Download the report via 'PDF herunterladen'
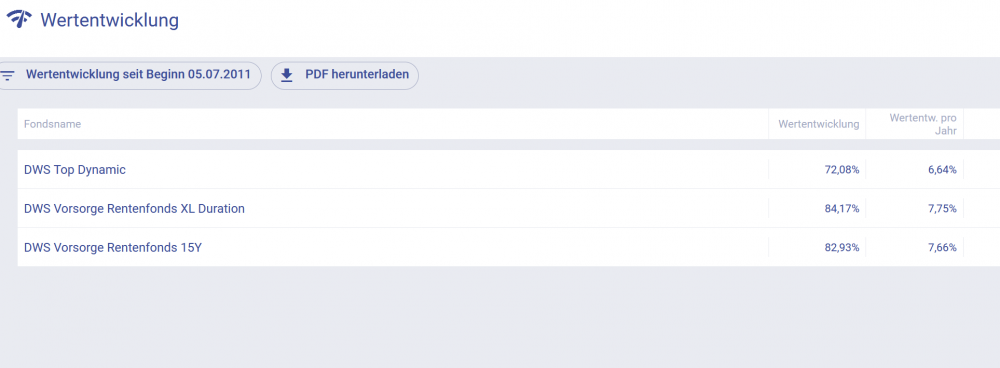Image resolution: width=1000 pixels, height=368 pixels. (345, 75)
